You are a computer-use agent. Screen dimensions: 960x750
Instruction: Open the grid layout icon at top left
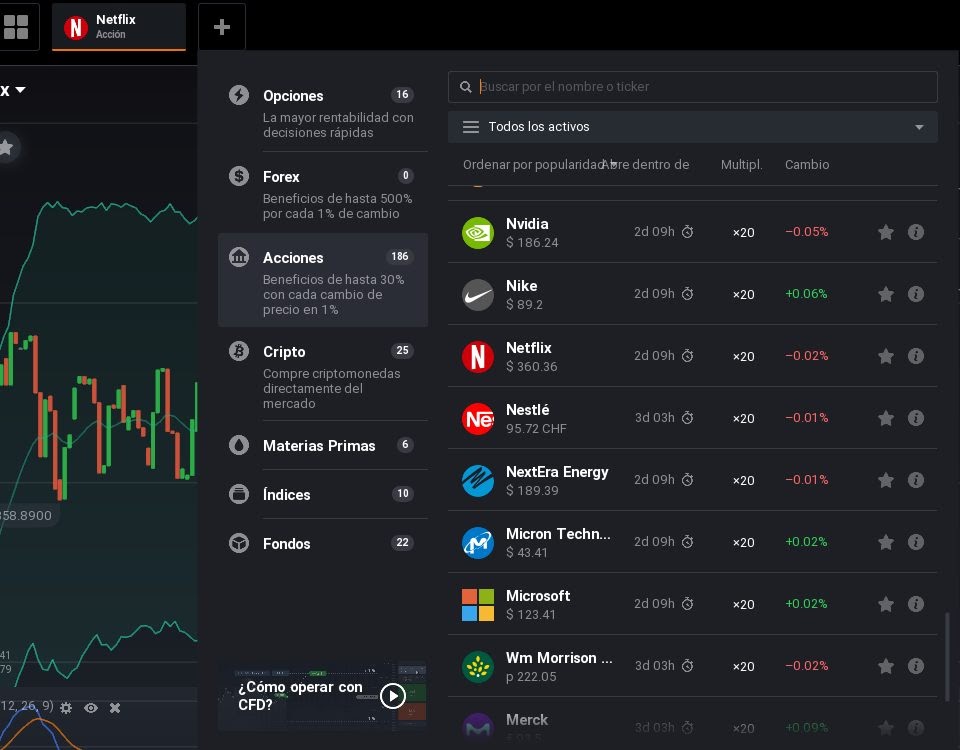coord(16,27)
